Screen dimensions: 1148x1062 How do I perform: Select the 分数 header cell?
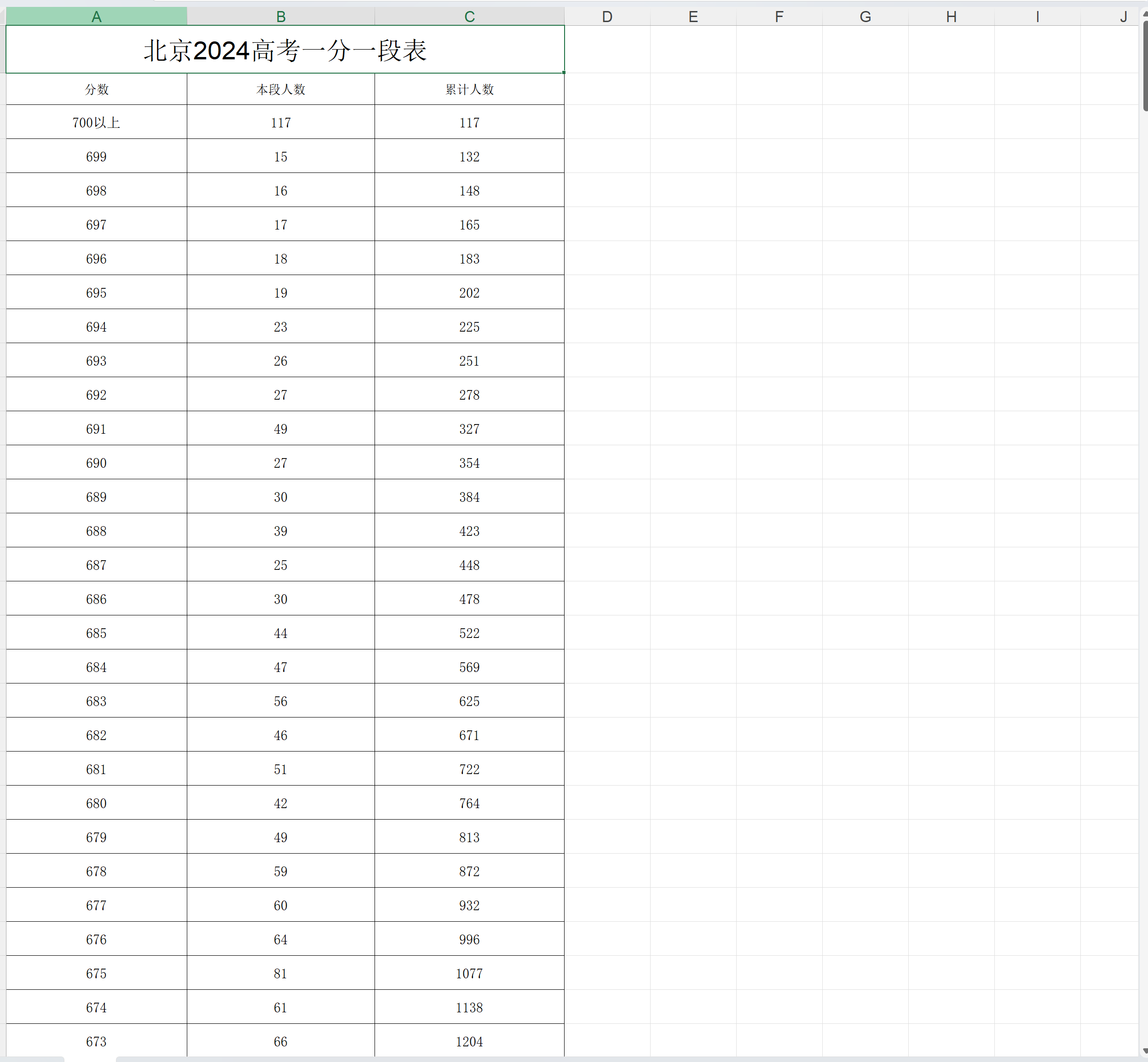96,89
